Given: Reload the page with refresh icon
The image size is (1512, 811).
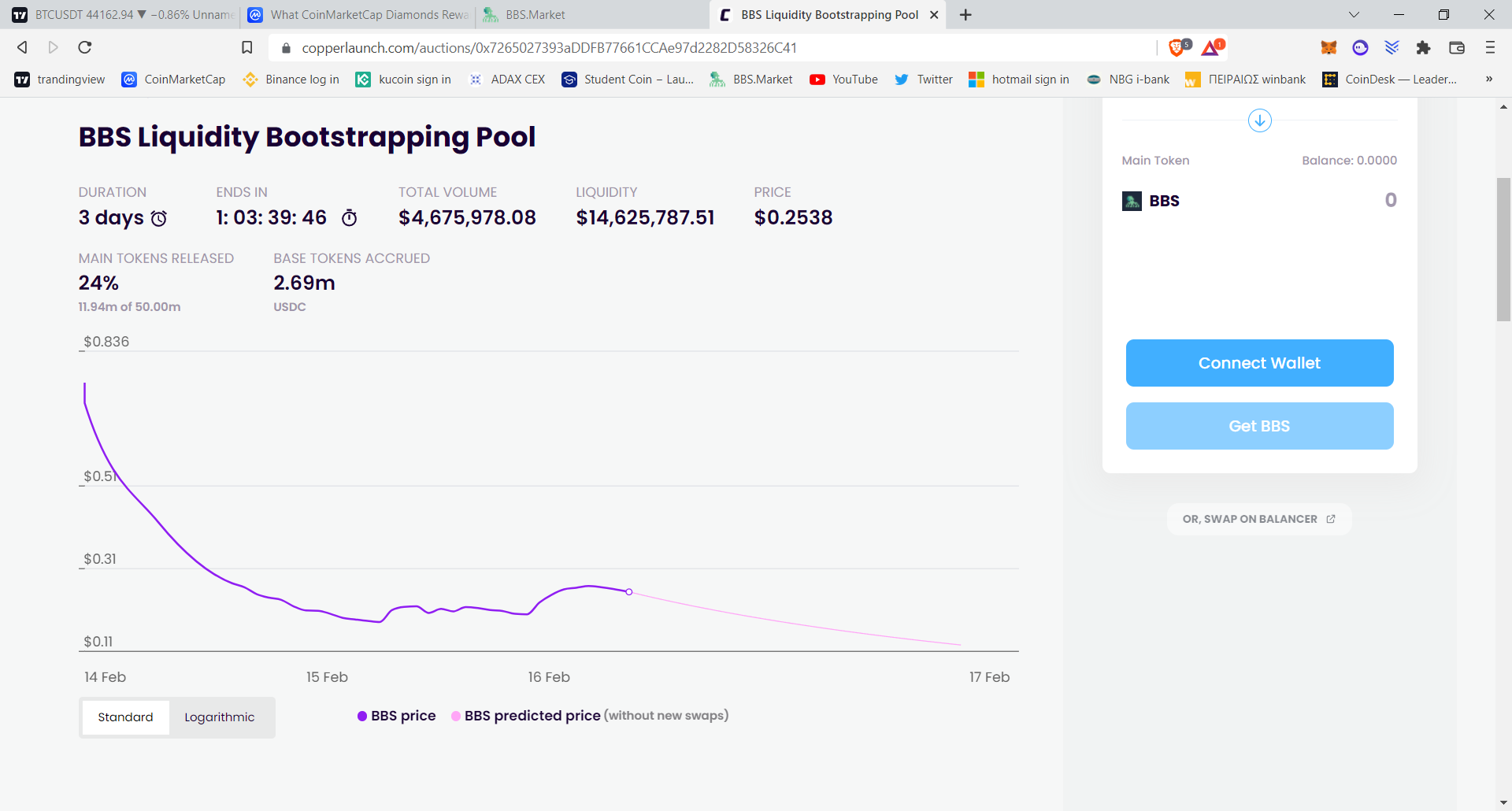Looking at the screenshot, I should click(85, 47).
